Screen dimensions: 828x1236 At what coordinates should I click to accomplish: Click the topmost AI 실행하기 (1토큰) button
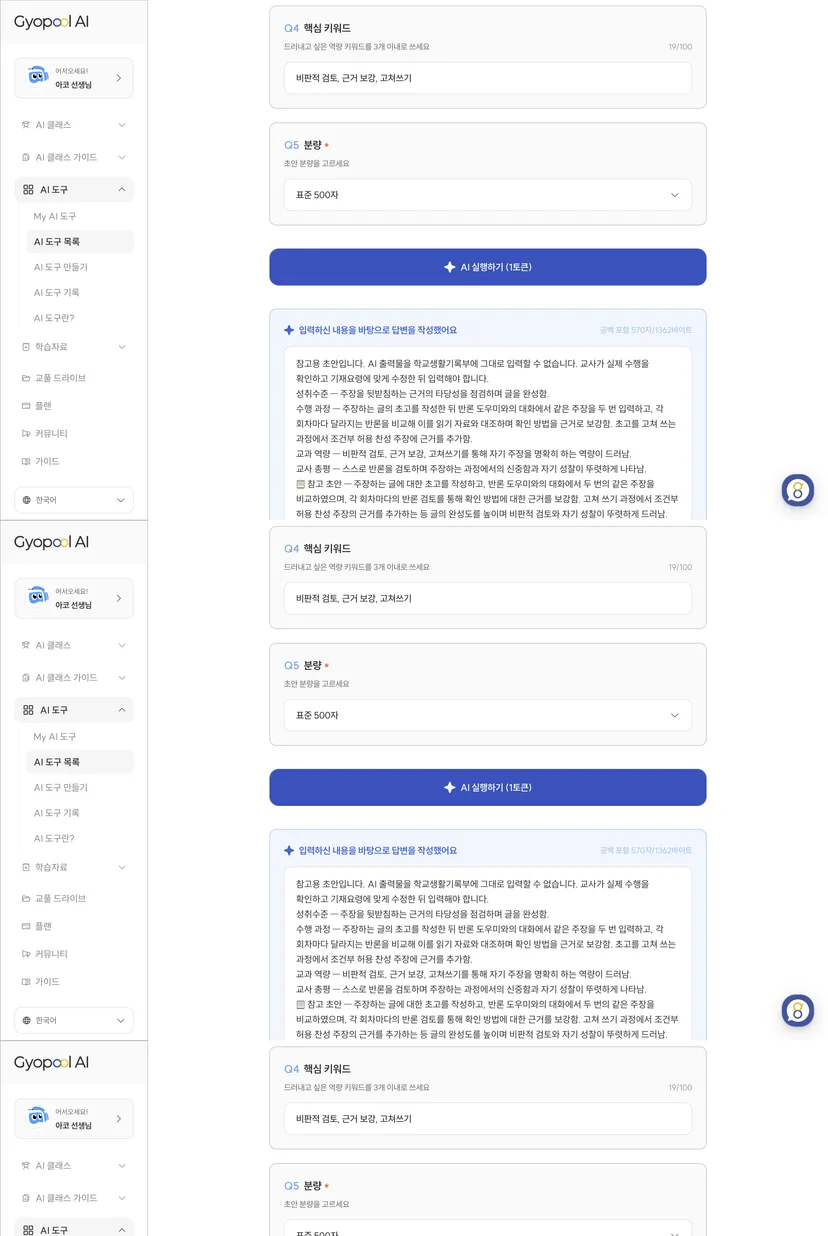point(488,267)
